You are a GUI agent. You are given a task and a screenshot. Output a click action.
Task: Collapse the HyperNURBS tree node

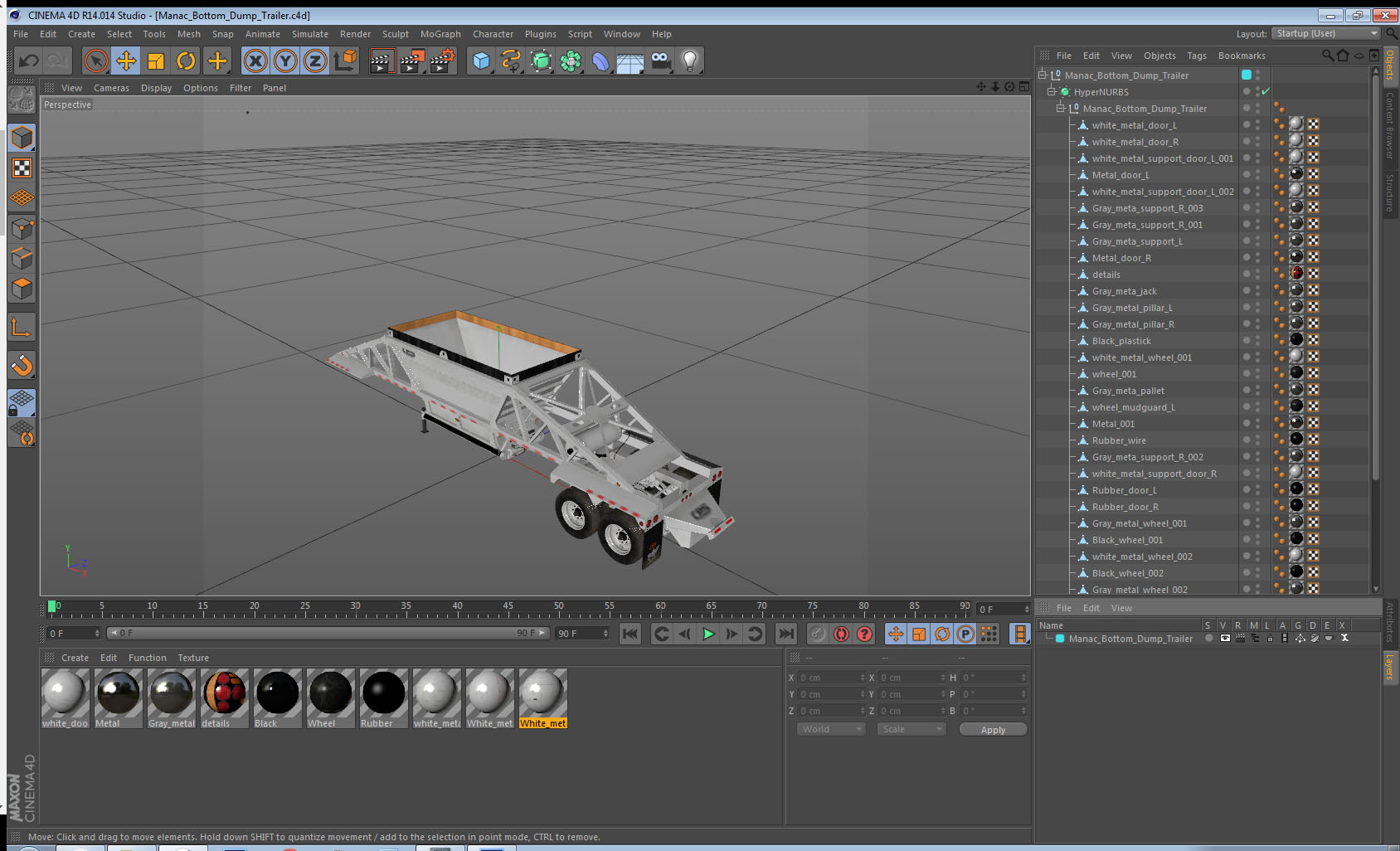1051,92
